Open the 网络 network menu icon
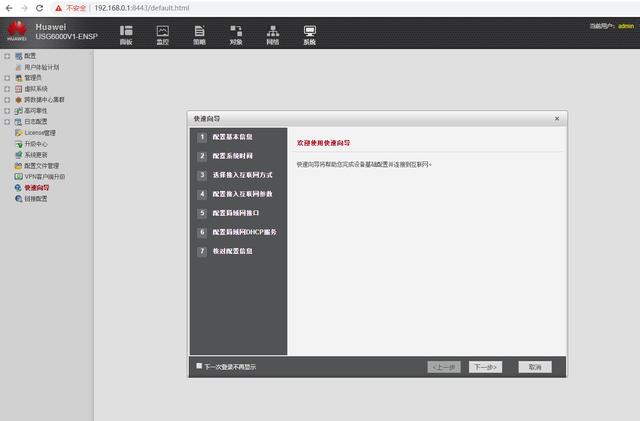 (x=273, y=34)
